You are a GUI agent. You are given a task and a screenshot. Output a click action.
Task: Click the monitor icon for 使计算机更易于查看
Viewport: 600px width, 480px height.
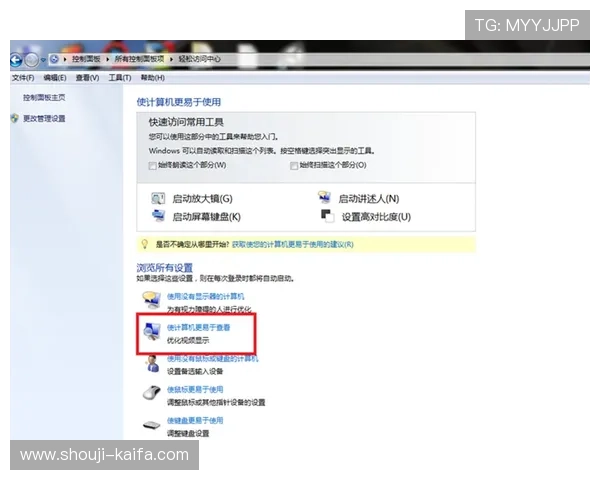pyautogui.click(x=152, y=331)
